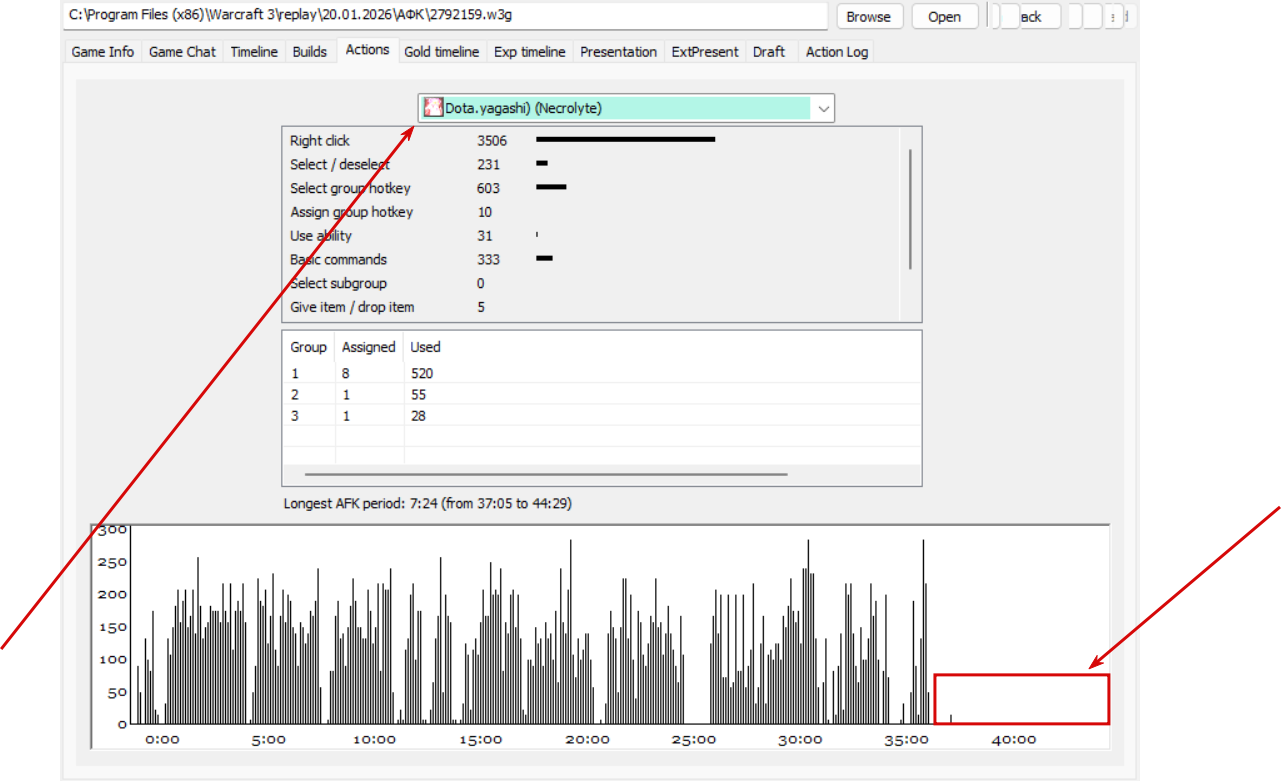Expand the player selection dropdown arrow
The height and width of the screenshot is (781, 1281).
pos(823,108)
